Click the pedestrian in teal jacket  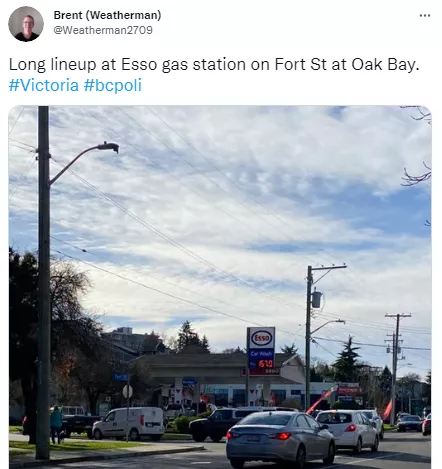[x=56, y=425]
